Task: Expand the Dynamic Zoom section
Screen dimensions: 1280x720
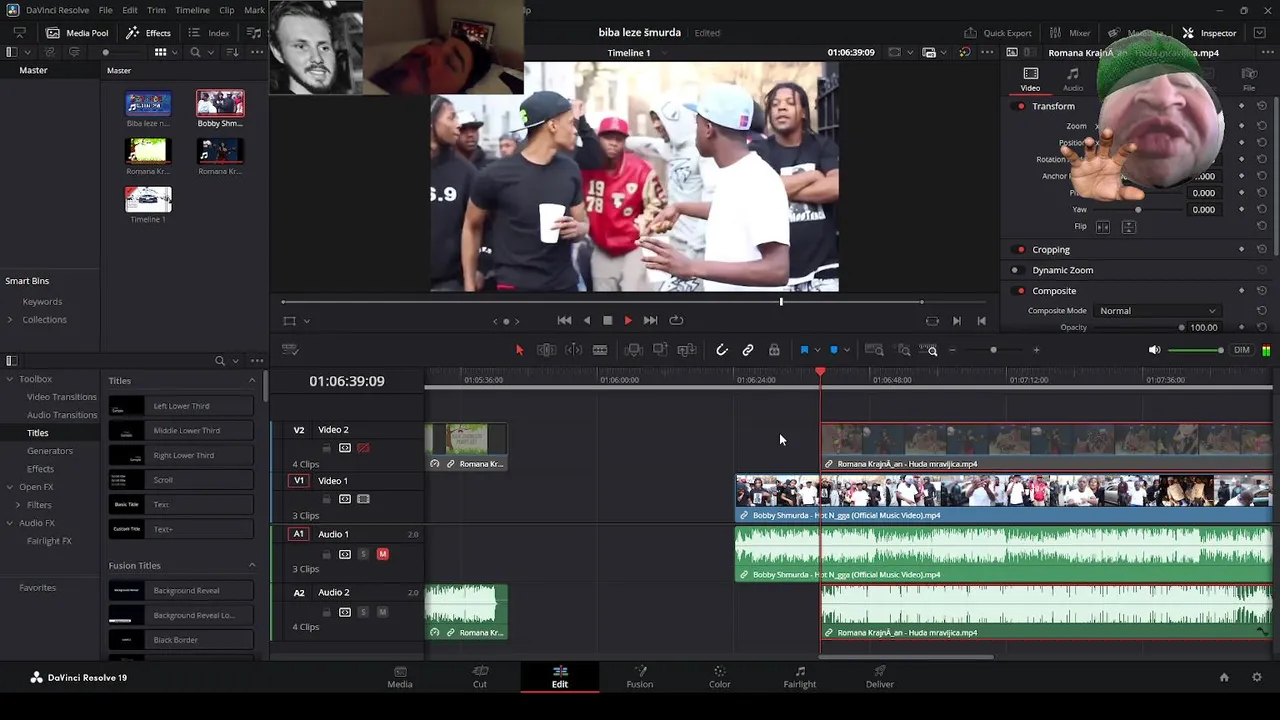Action: click(1062, 270)
